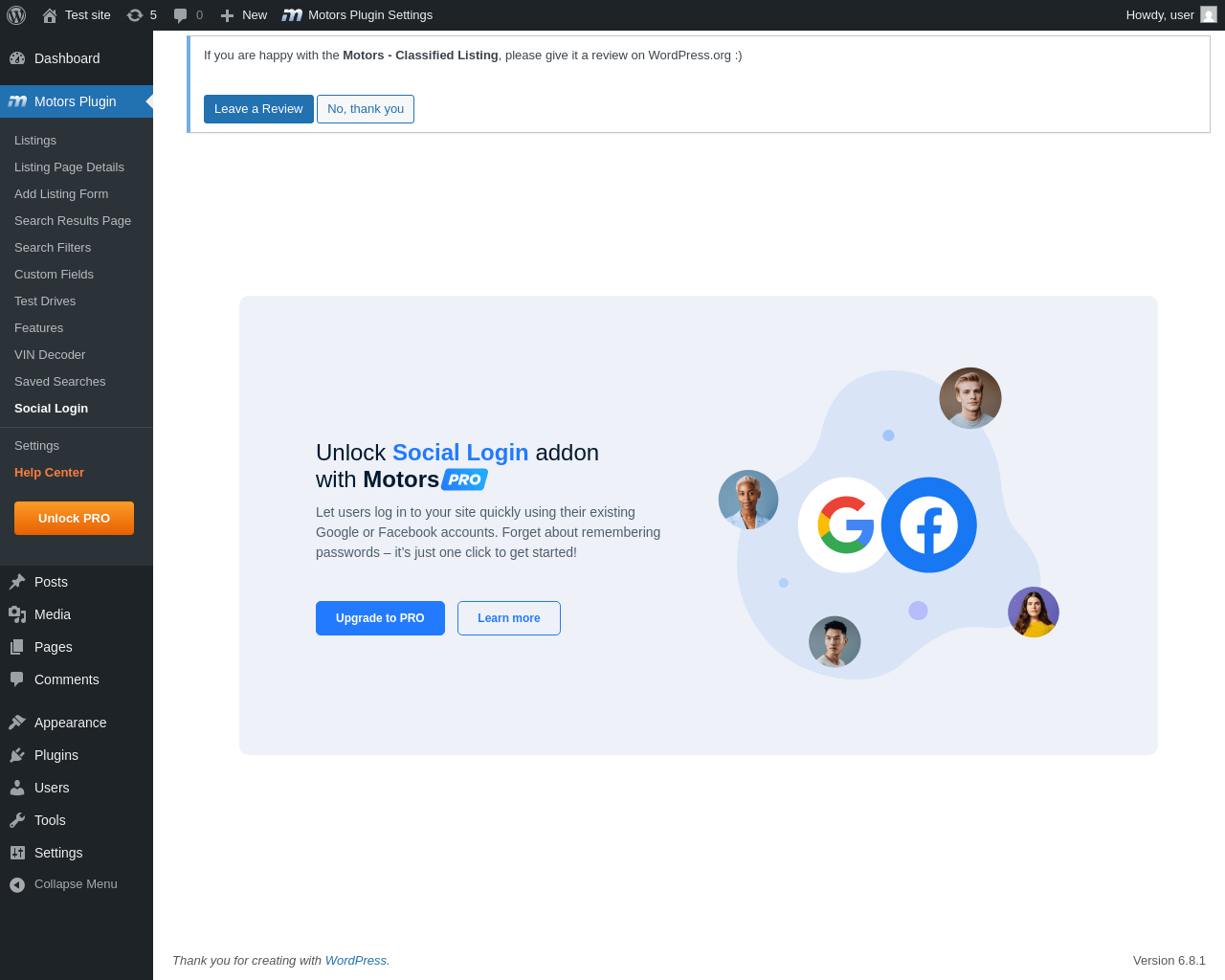This screenshot has width=1225, height=980.
Task: Click the updates count 5
Action: click(153, 15)
